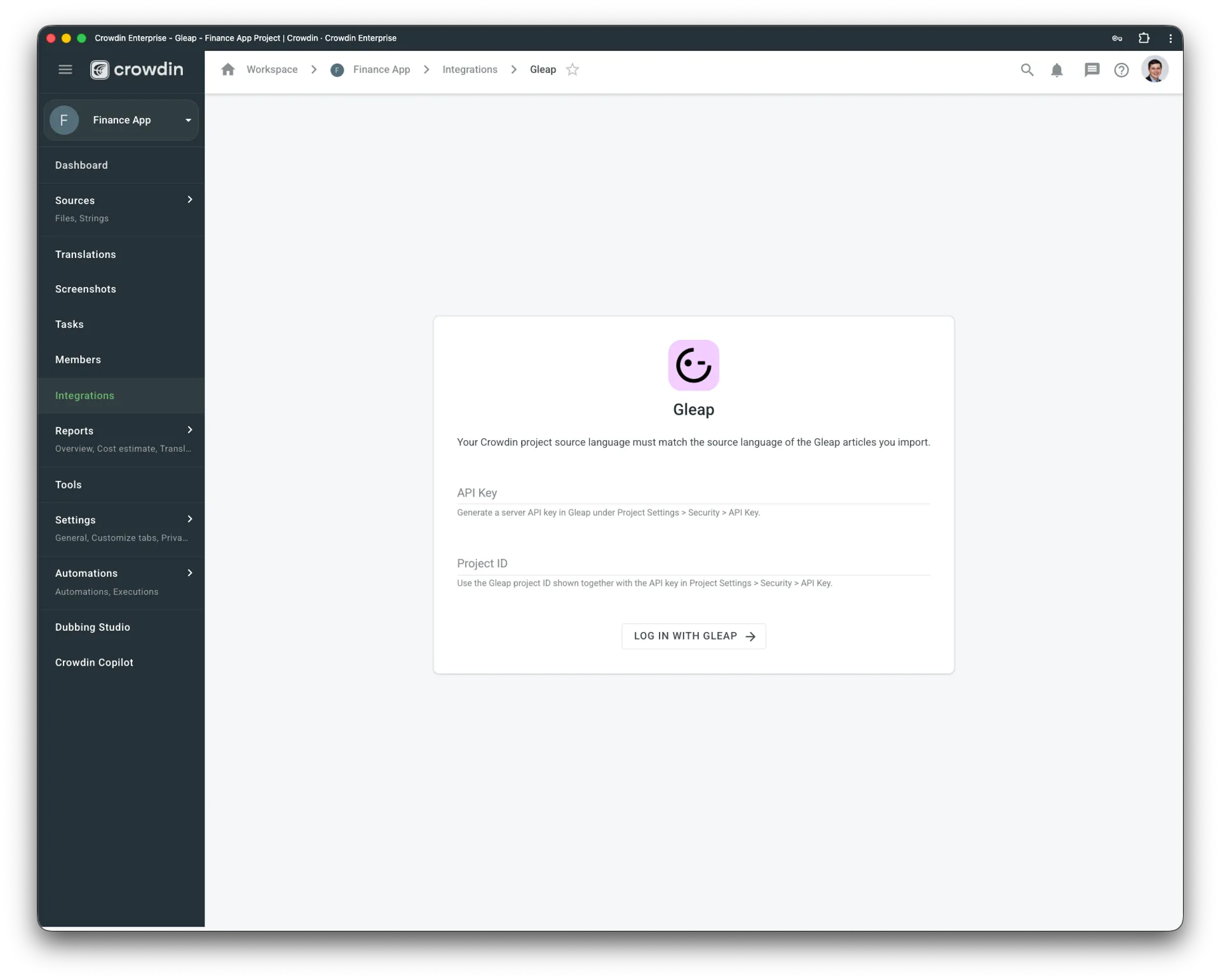Open the search icon in the top bar

(1027, 70)
